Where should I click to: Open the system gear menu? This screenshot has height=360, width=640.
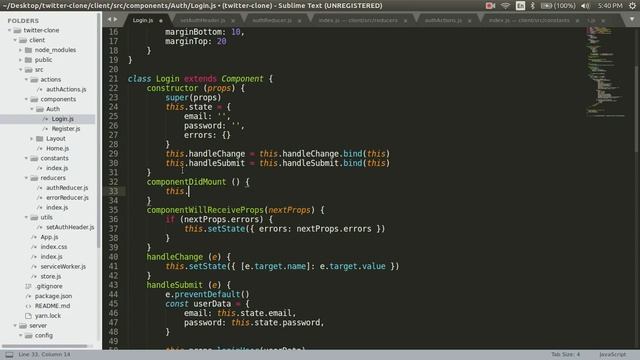pos(632,6)
